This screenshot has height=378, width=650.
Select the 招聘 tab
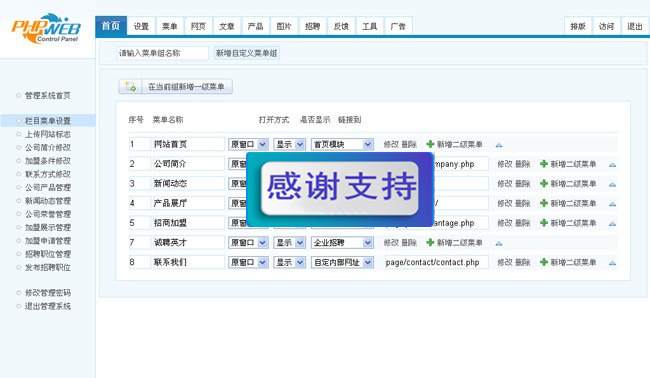pos(313,27)
